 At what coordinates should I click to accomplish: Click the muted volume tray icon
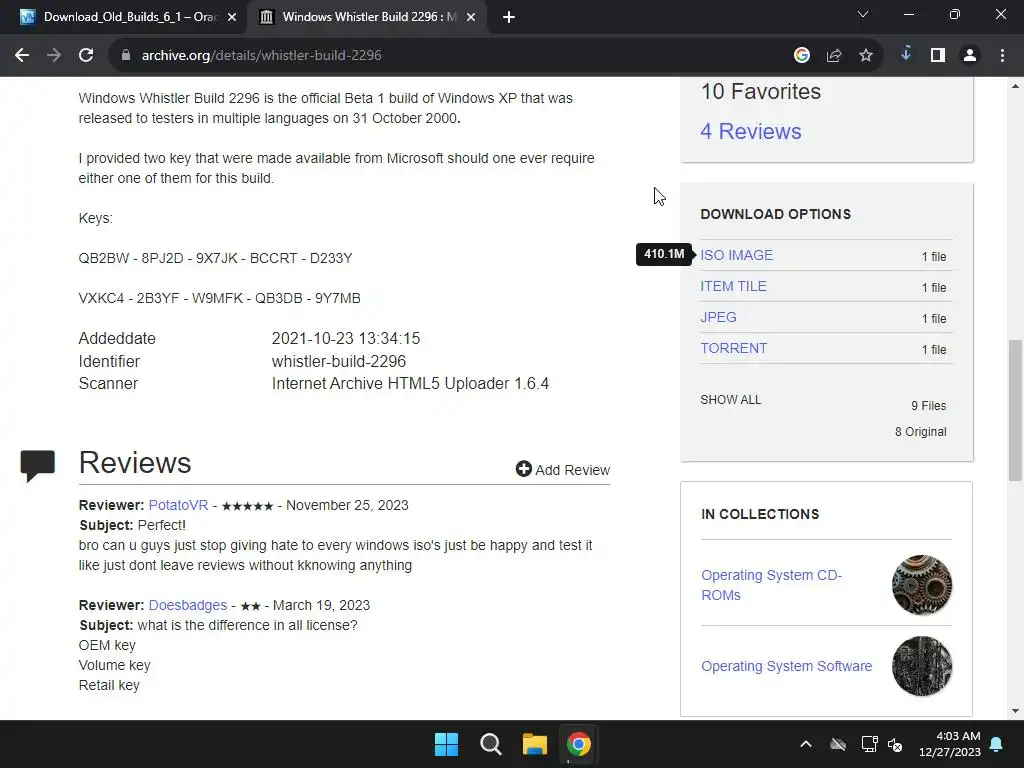[895, 744]
